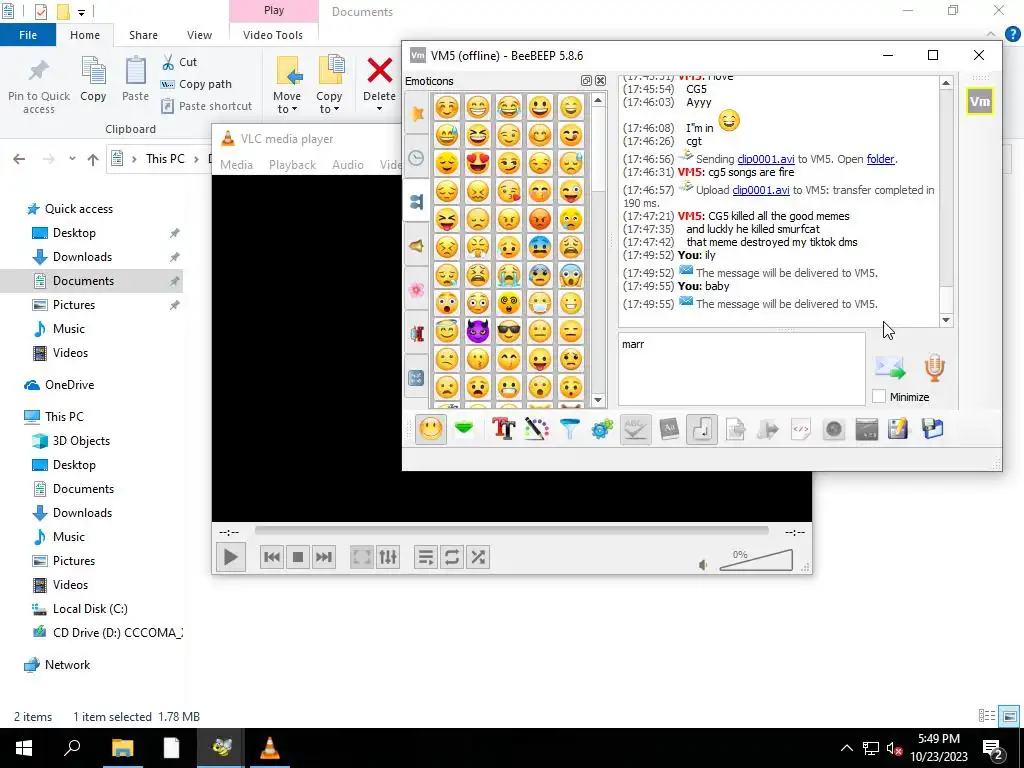This screenshot has height=768, width=1024.
Task: Open the font color picker pencil icon
Action: tap(536, 429)
